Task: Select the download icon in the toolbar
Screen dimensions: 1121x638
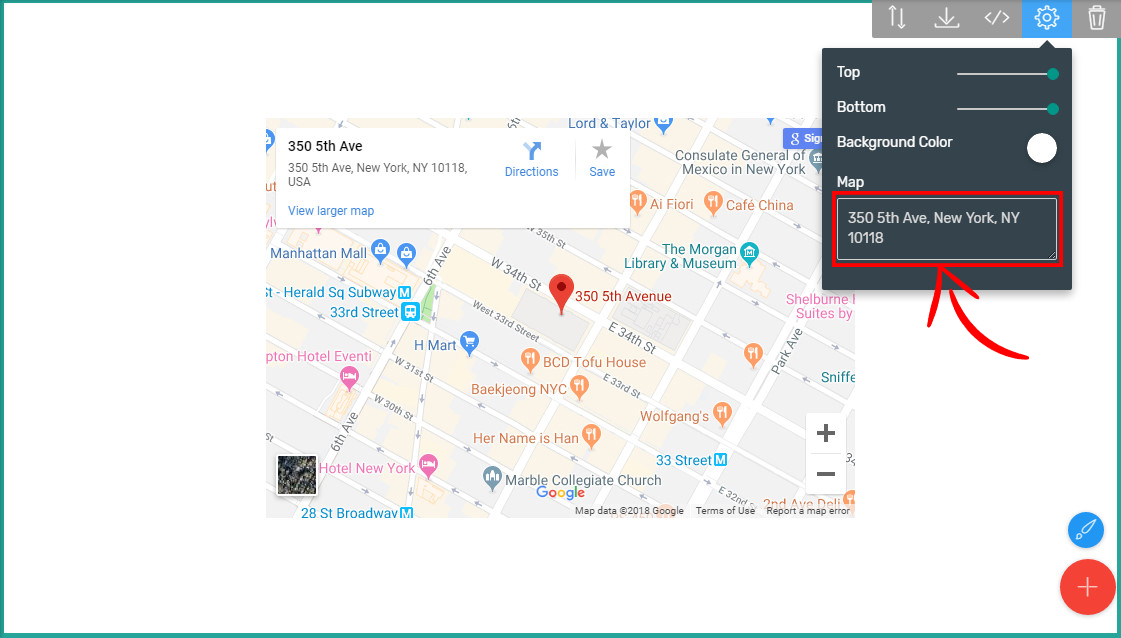Action: [x=946, y=18]
